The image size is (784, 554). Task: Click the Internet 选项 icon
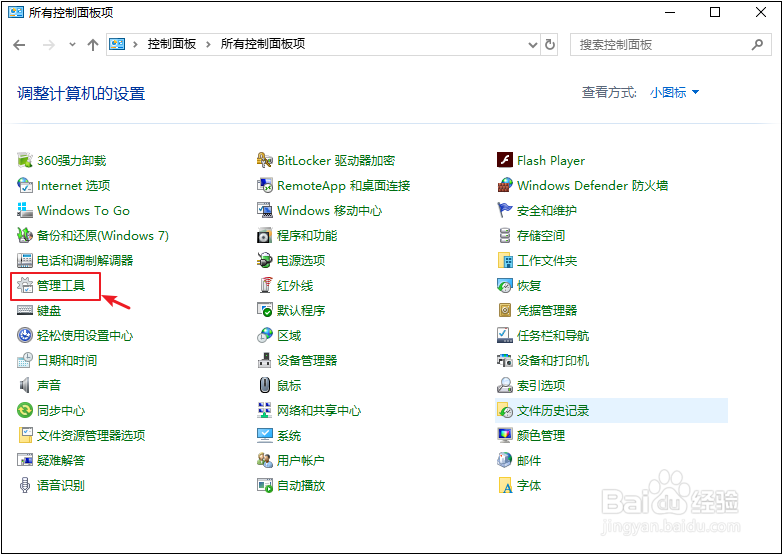[24, 186]
